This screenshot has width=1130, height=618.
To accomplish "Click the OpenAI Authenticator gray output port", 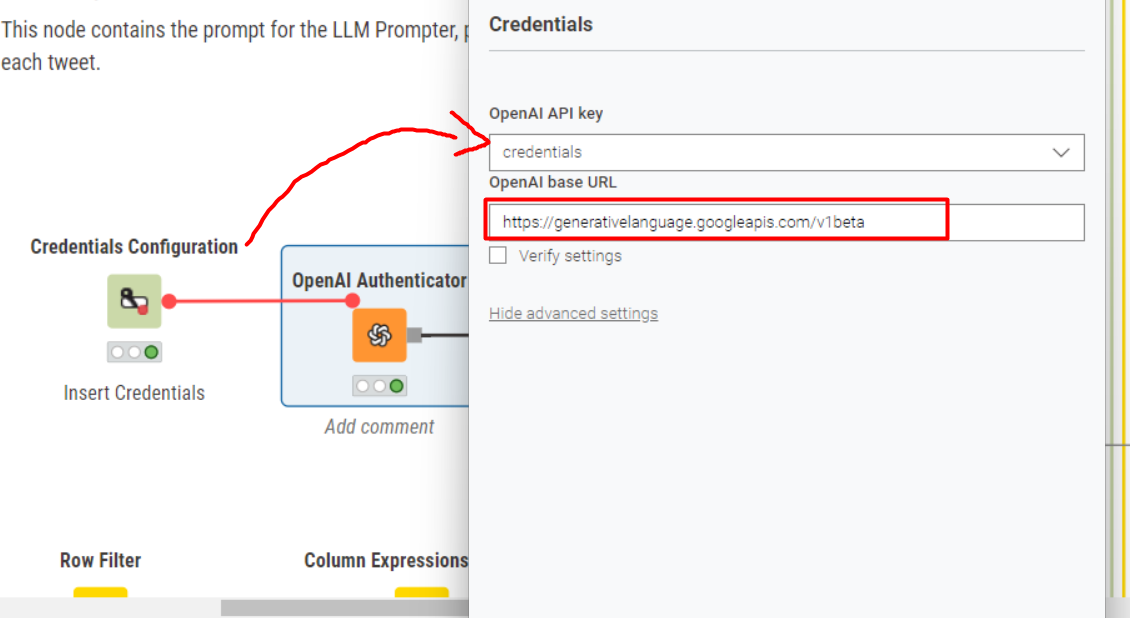I will [414, 335].
